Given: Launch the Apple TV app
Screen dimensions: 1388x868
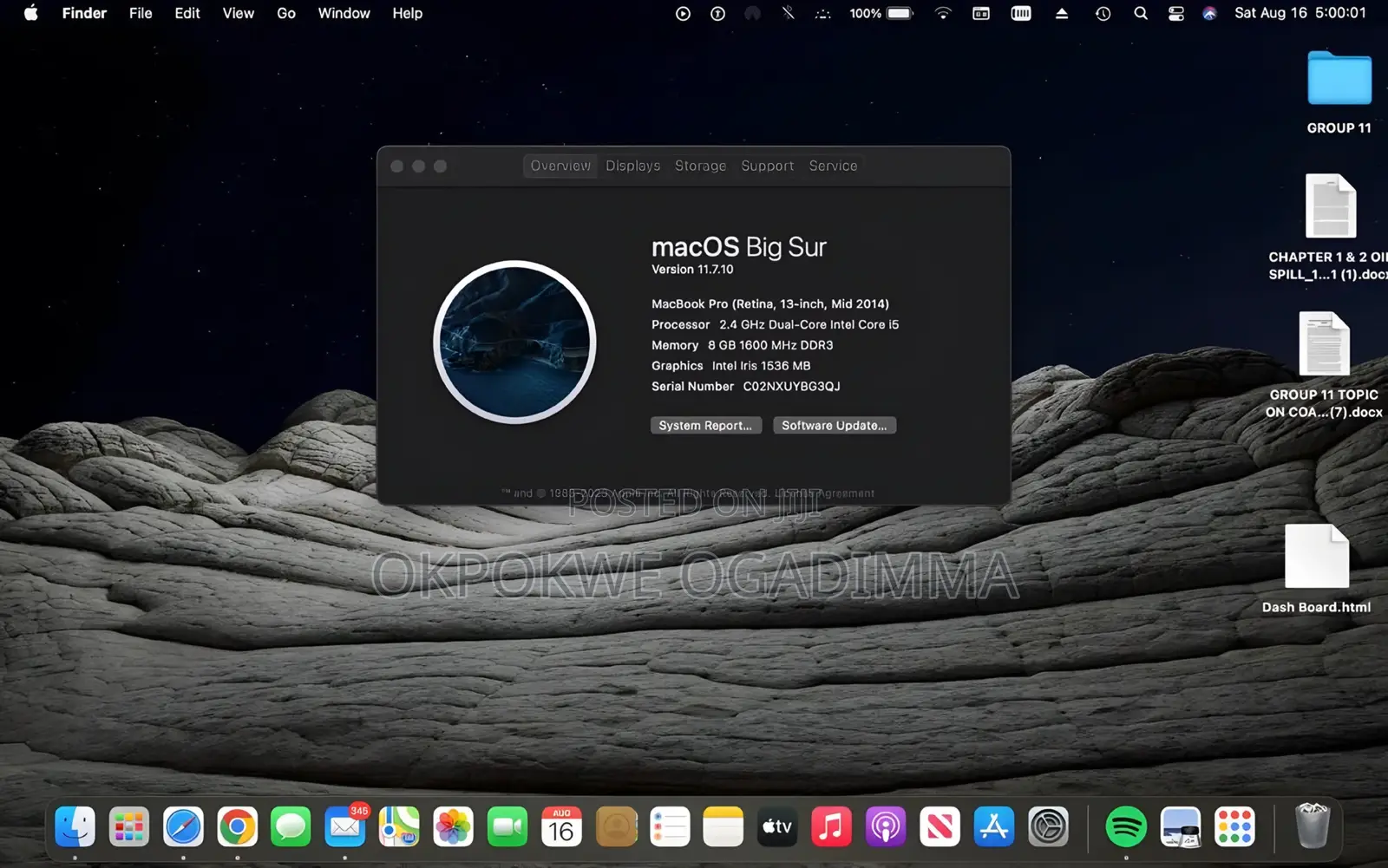Looking at the screenshot, I should 777,826.
